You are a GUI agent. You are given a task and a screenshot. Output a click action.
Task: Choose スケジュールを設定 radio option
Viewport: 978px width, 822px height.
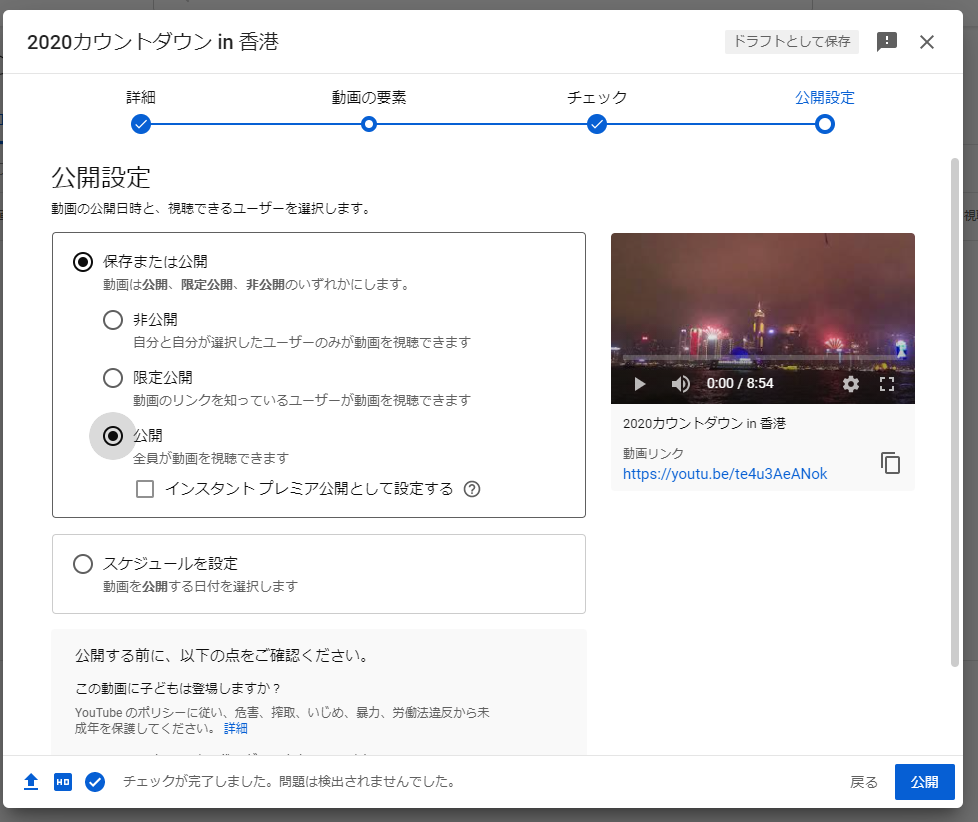84,564
